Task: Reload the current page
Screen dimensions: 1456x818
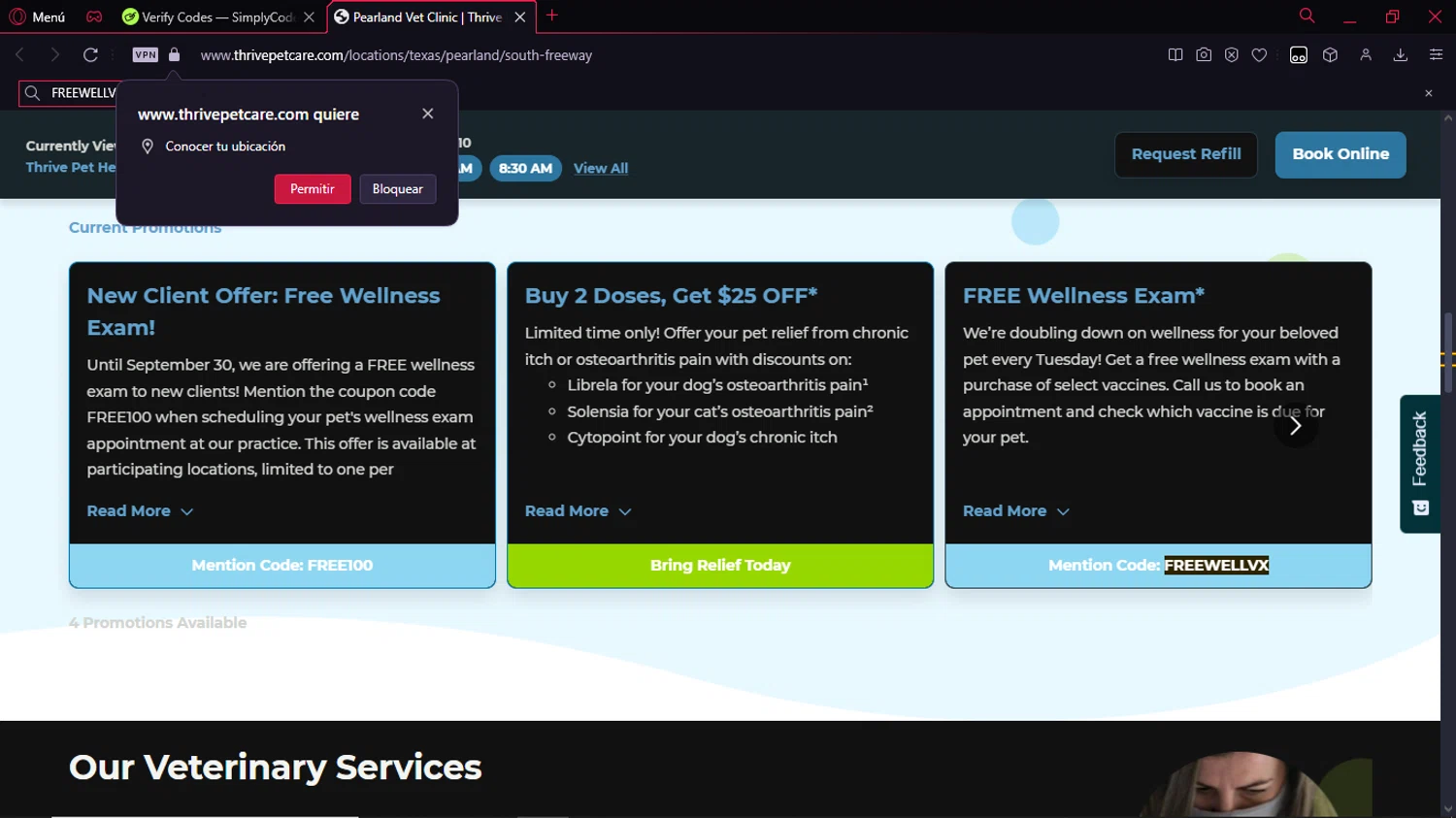Action: coord(90,55)
